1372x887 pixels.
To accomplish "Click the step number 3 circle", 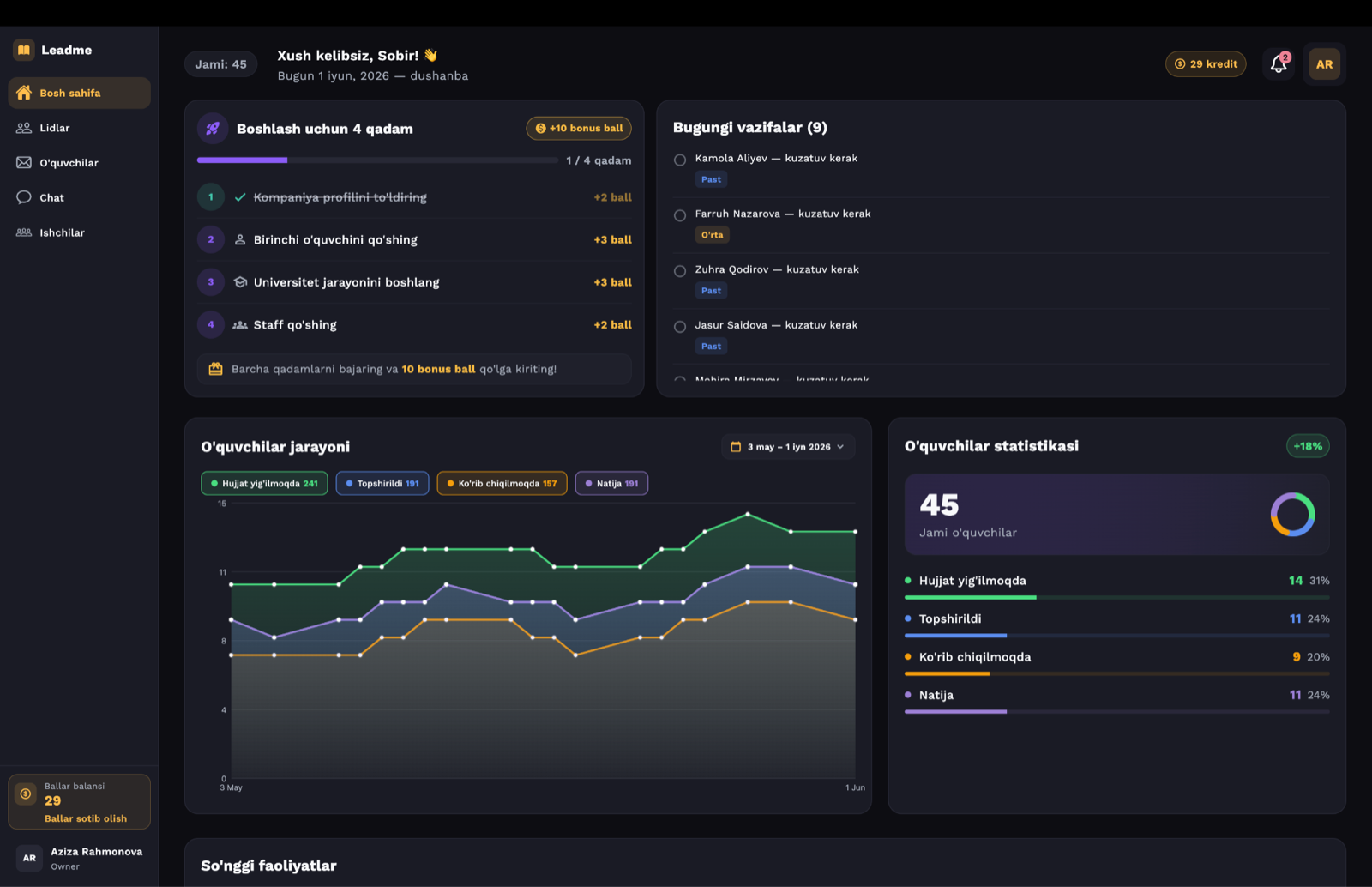I will pyautogui.click(x=211, y=282).
